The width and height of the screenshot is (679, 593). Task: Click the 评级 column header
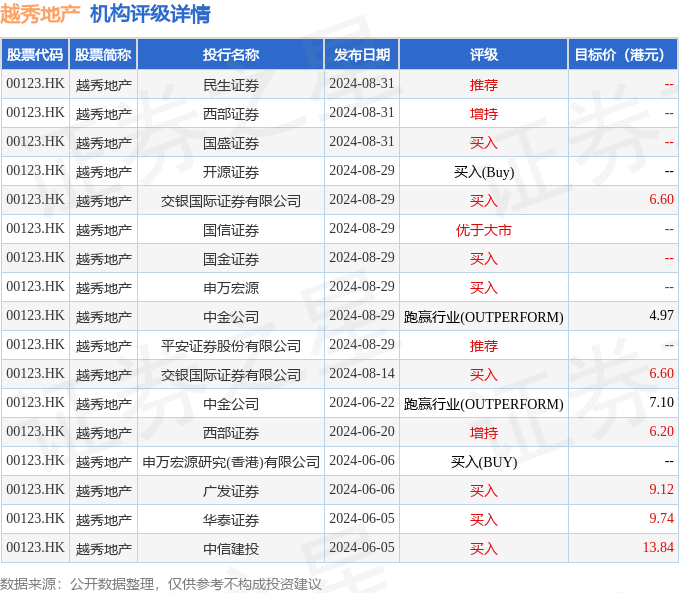pyautogui.click(x=484, y=55)
